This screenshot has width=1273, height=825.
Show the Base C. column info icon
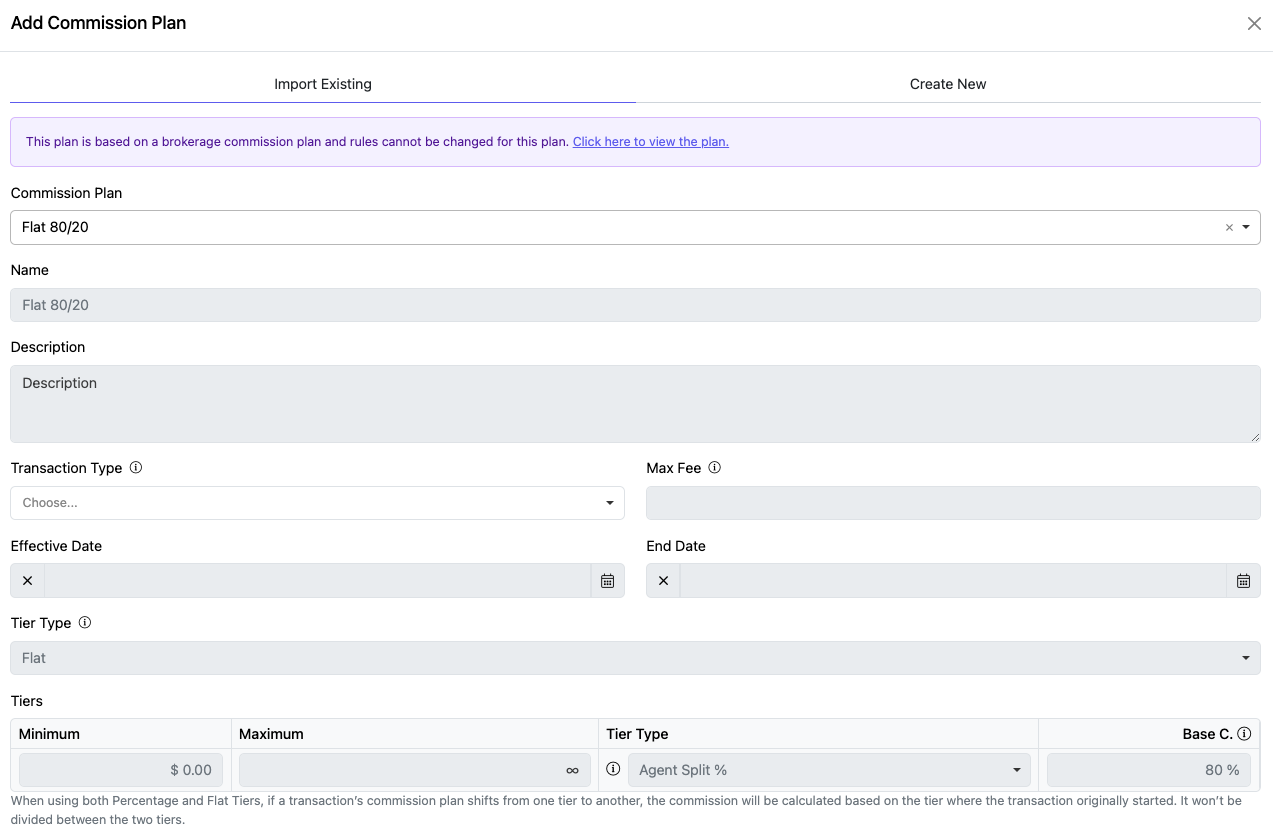click(1244, 733)
